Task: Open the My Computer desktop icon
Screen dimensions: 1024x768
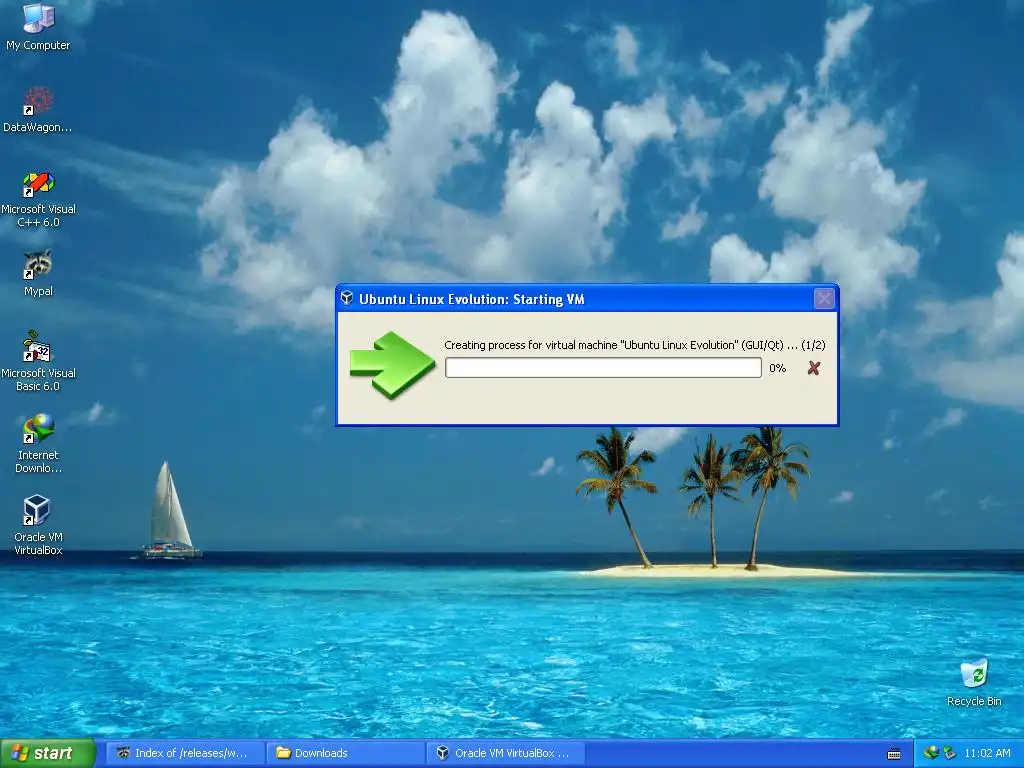Action: point(38,26)
